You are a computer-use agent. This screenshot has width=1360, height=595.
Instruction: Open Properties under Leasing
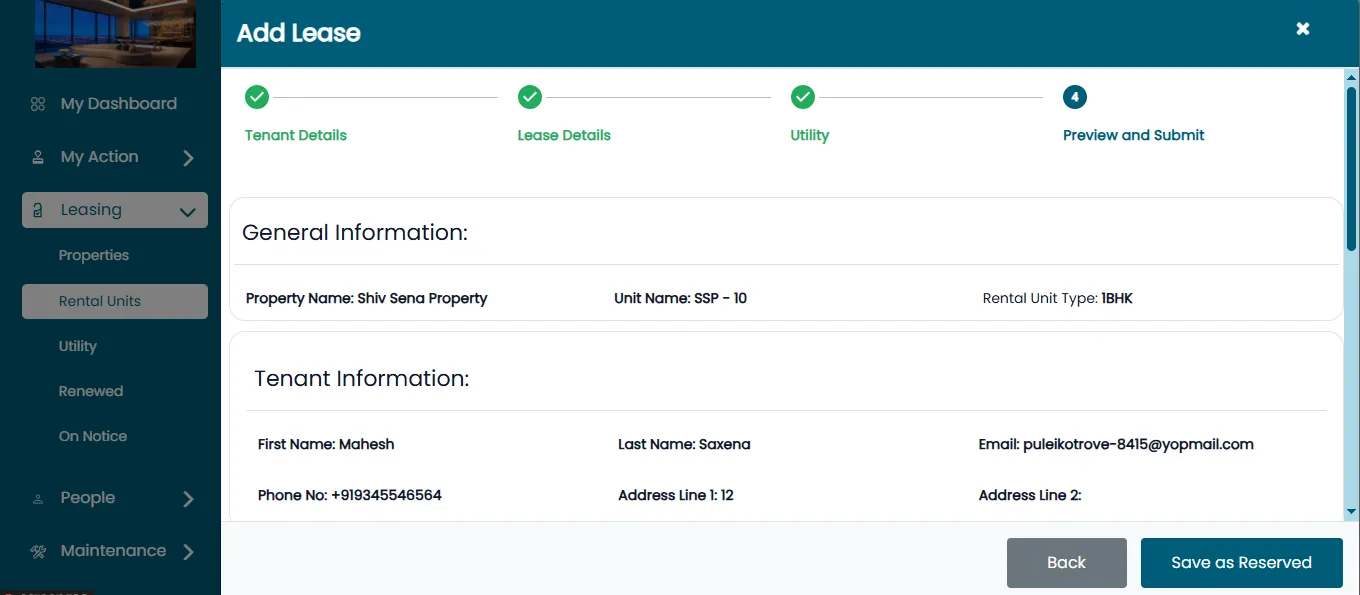(94, 255)
